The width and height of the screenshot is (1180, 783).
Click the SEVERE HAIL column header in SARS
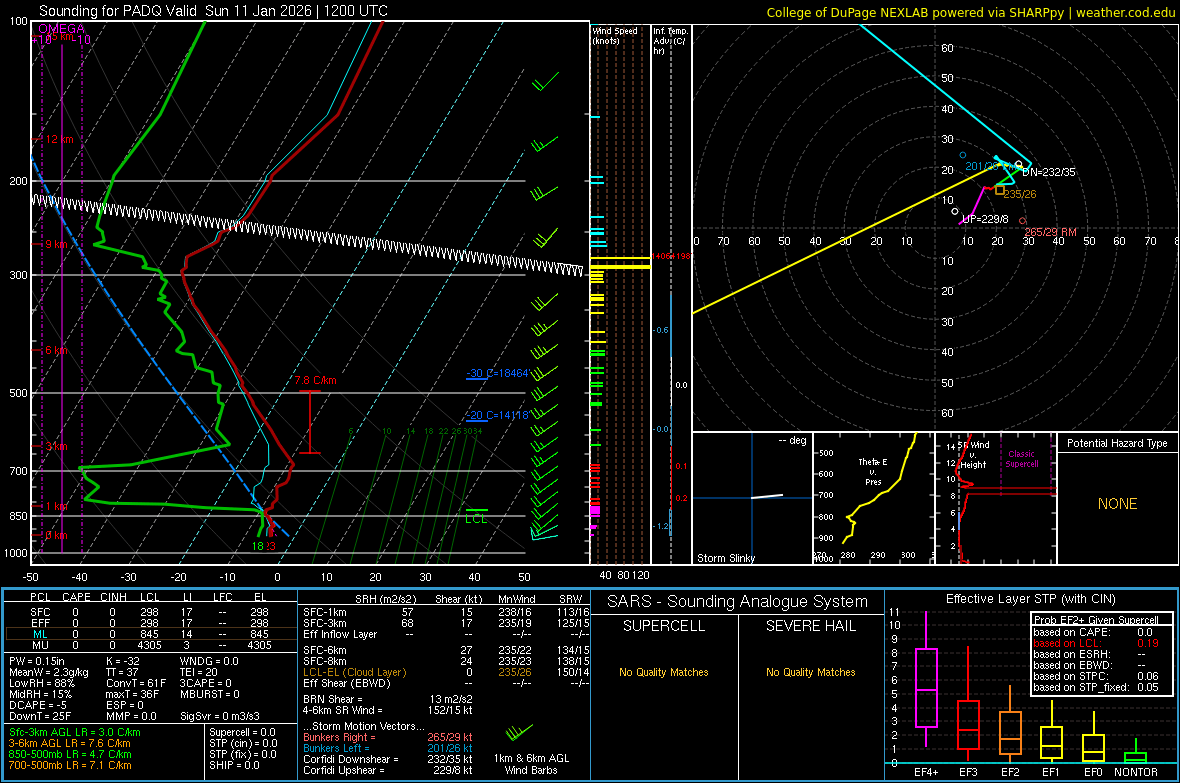810,626
